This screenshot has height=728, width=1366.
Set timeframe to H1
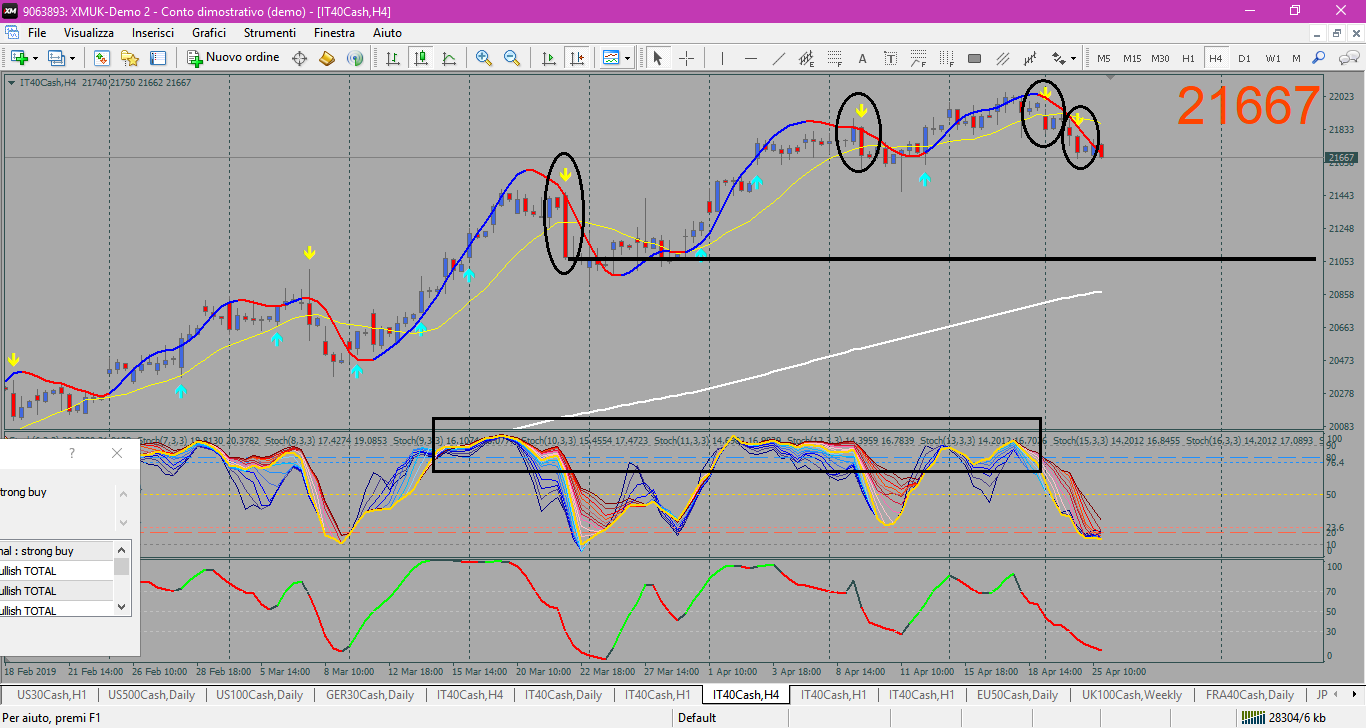click(x=1188, y=58)
